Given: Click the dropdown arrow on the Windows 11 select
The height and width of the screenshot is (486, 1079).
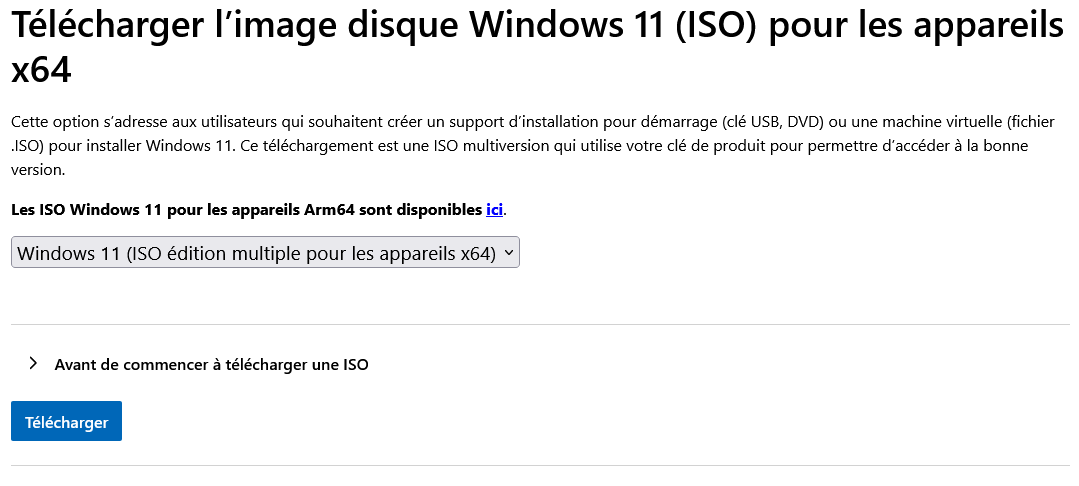Looking at the screenshot, I should pos(509,253).
